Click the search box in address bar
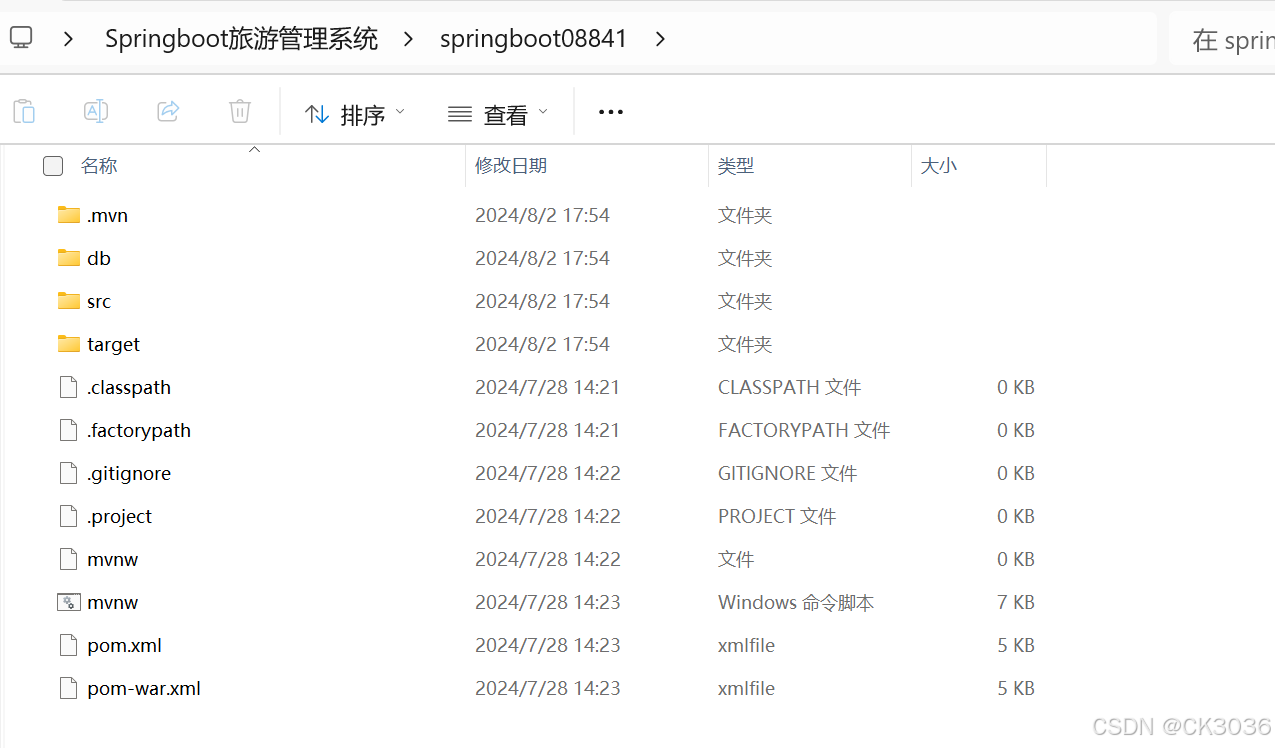The image size is (1275, 748). pos(1222,39)
